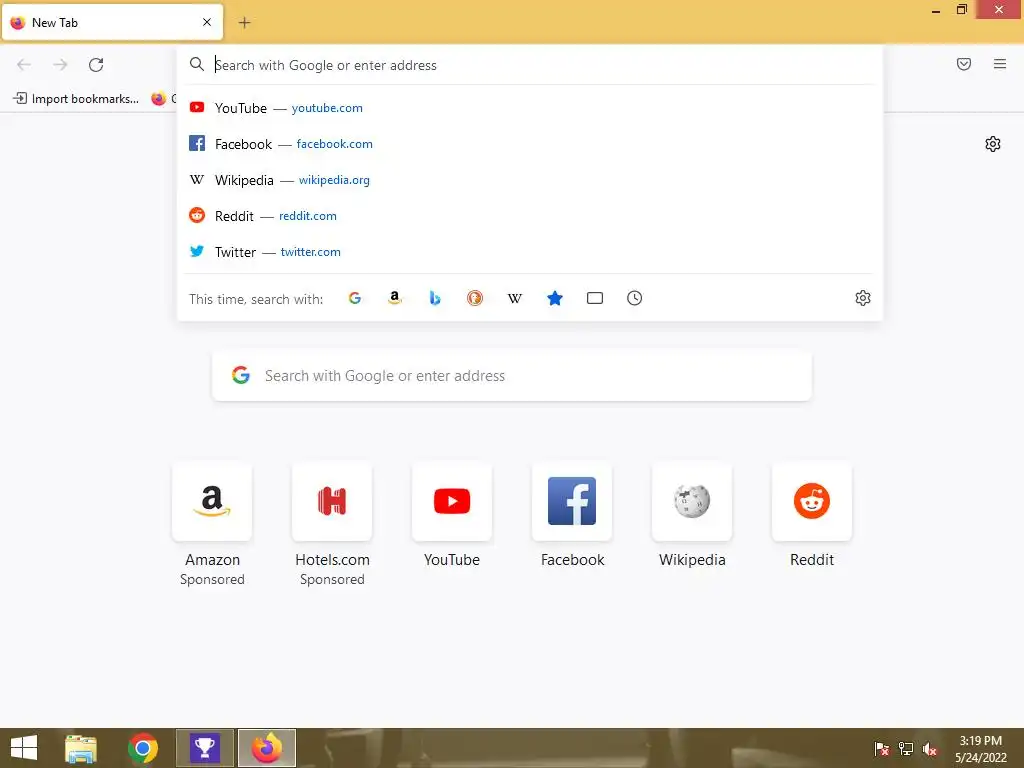Search Bookmarks via star icon
Viewport: 1024px width, 768px height.
coord(554,298)
